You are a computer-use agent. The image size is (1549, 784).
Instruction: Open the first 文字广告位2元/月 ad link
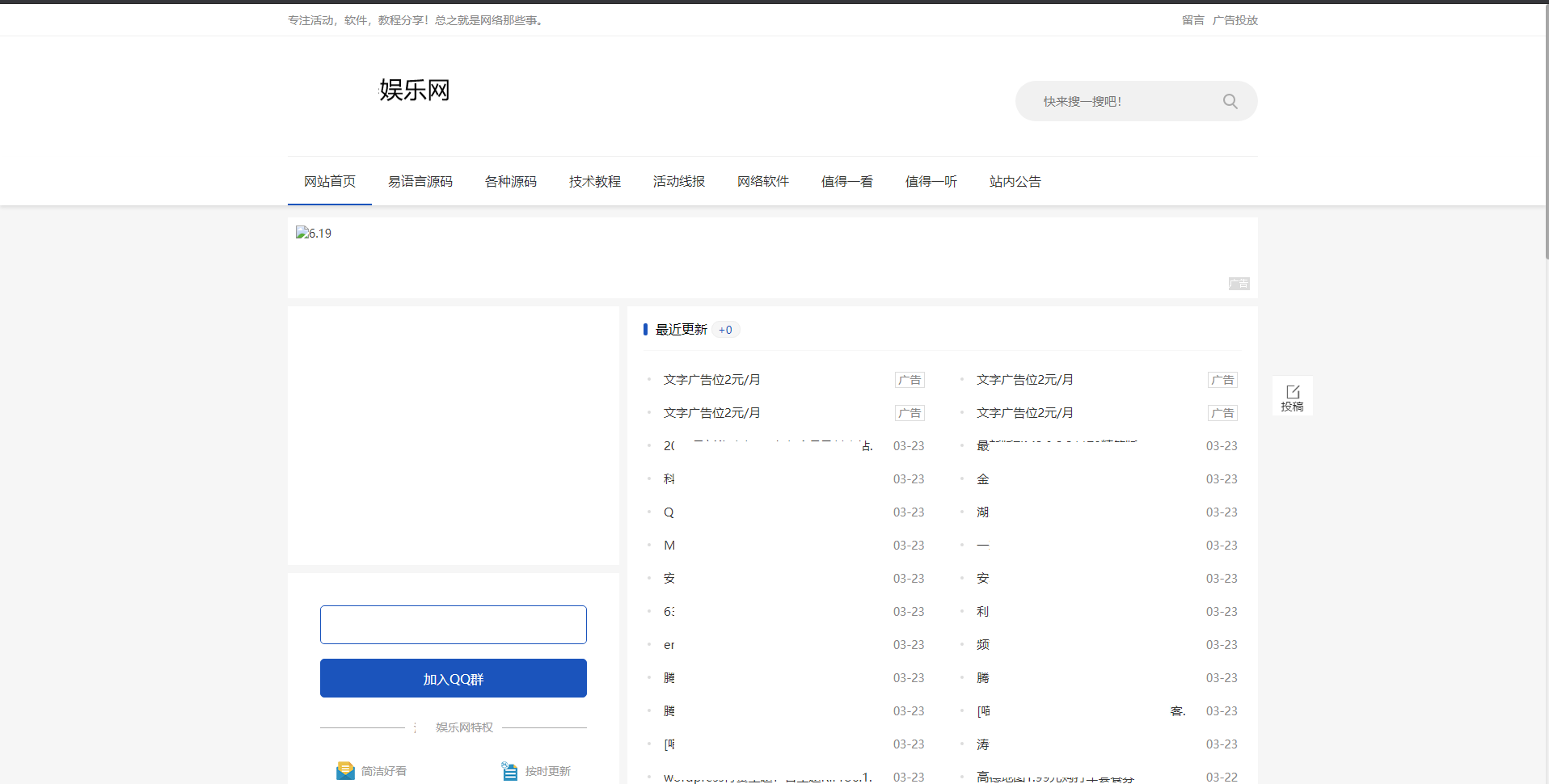coord(711,380)
